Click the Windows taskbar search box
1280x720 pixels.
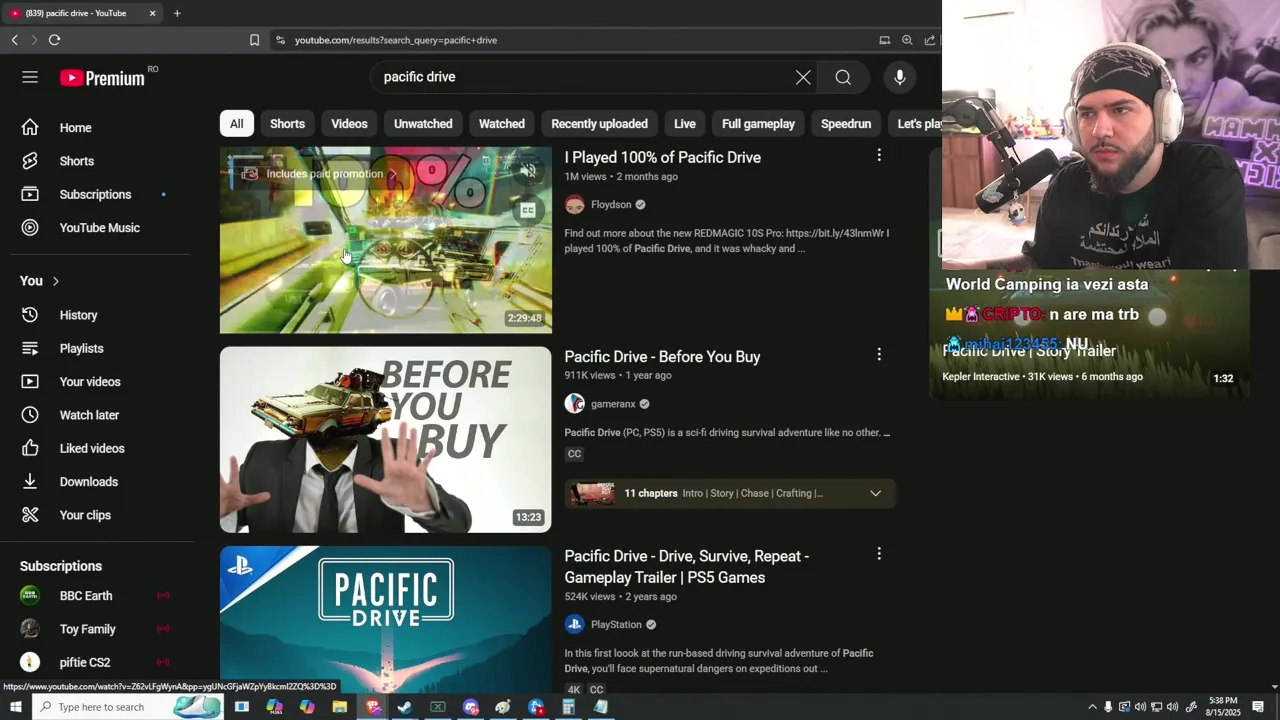coord(127,707)
